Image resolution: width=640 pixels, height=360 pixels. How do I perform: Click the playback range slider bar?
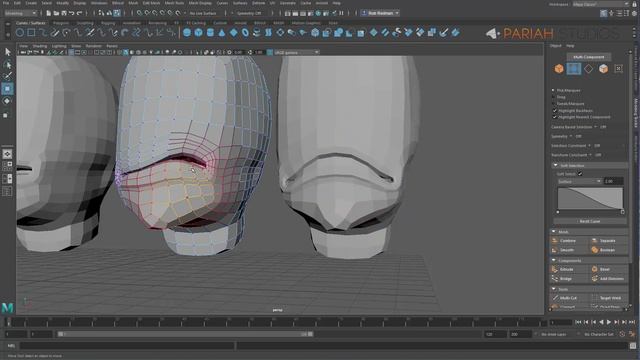[x=185, y=334]
